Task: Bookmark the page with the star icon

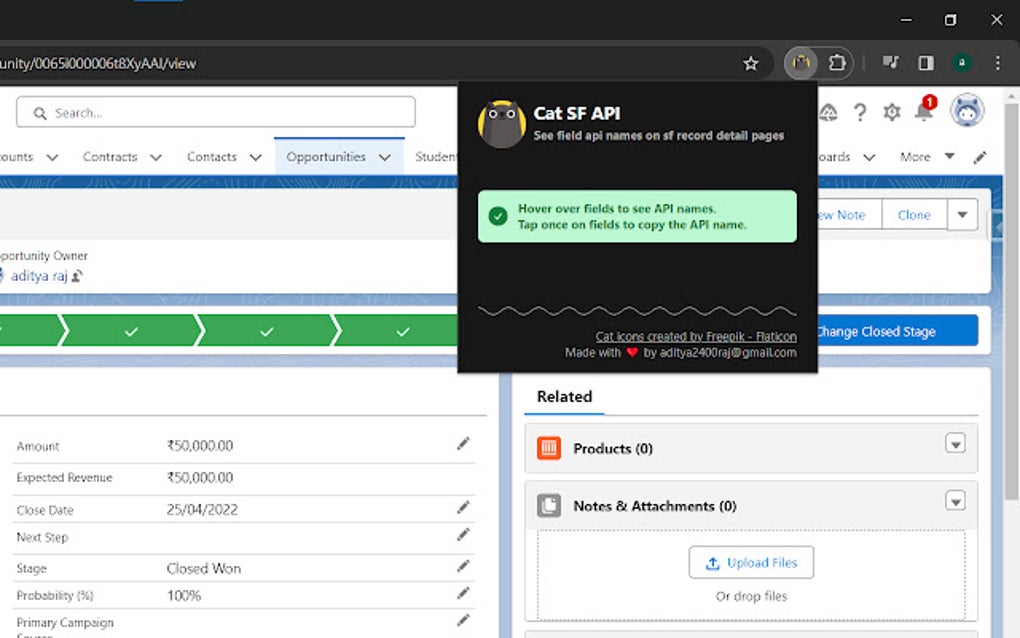Action: pos(751,62)
